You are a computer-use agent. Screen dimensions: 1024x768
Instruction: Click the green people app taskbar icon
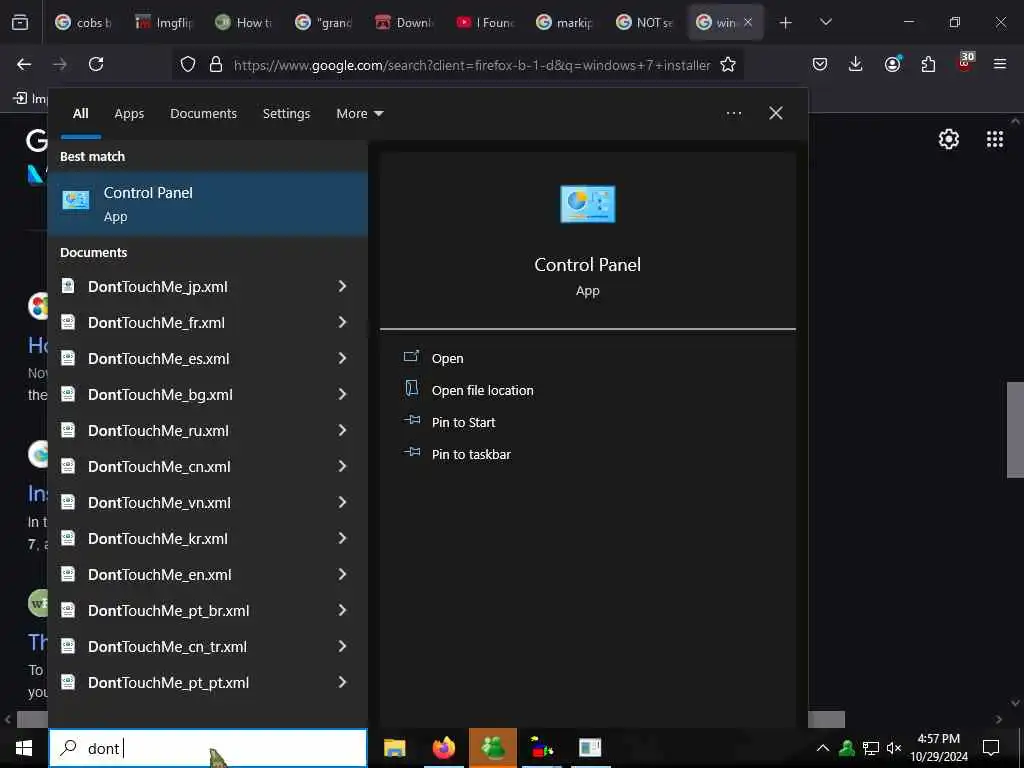(493, 748)
